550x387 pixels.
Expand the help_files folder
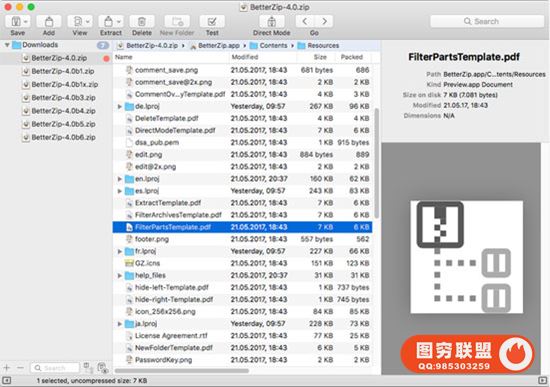point(120,275)
